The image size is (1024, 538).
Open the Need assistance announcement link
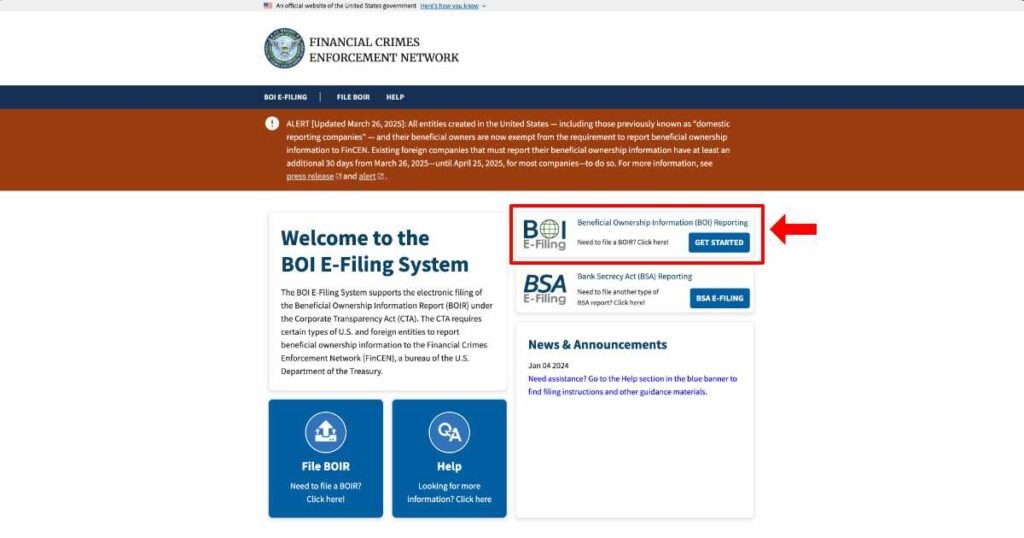632,385
